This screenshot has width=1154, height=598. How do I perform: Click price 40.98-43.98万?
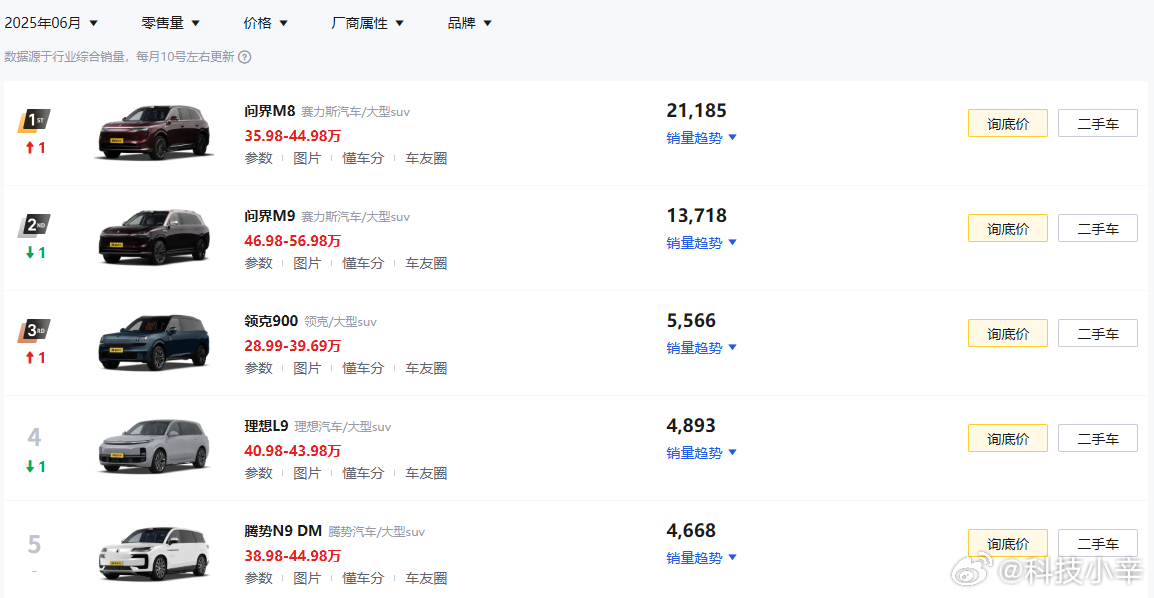point(292,451)
